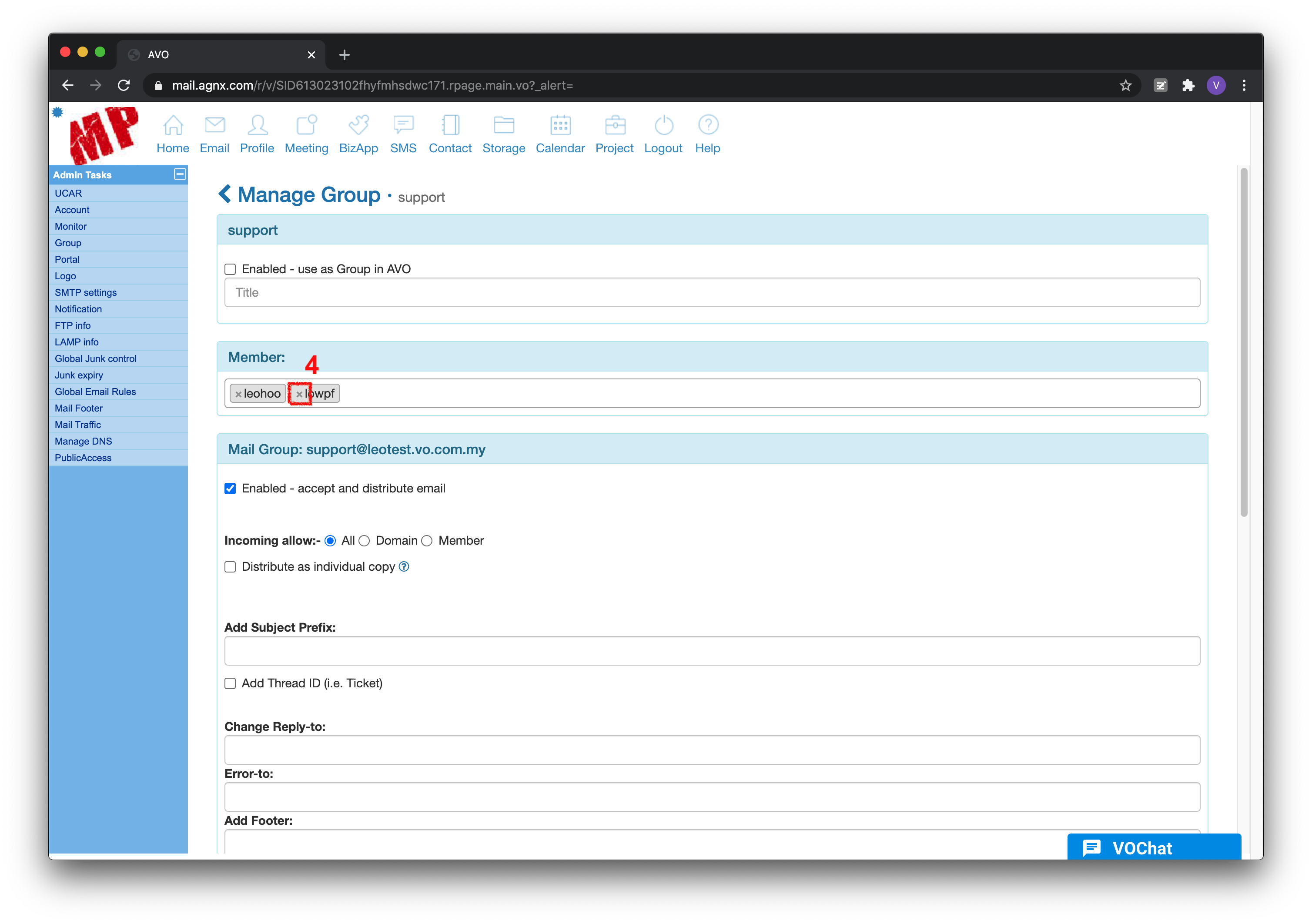1312x924 pixels.
Task: Remove member lowpf with its x icon
Action: pyautogui.click(x=299, y=394)
